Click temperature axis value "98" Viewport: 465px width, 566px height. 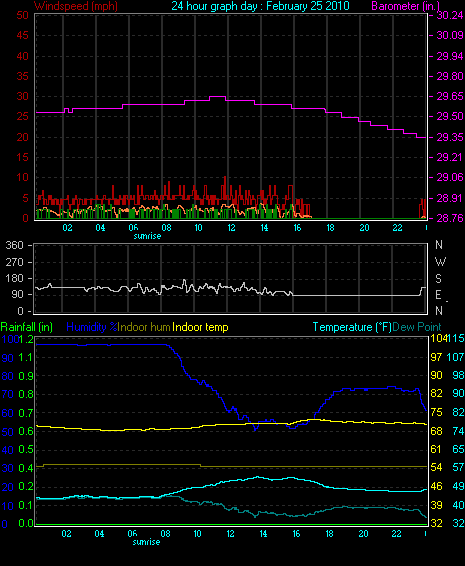(458, 375)
